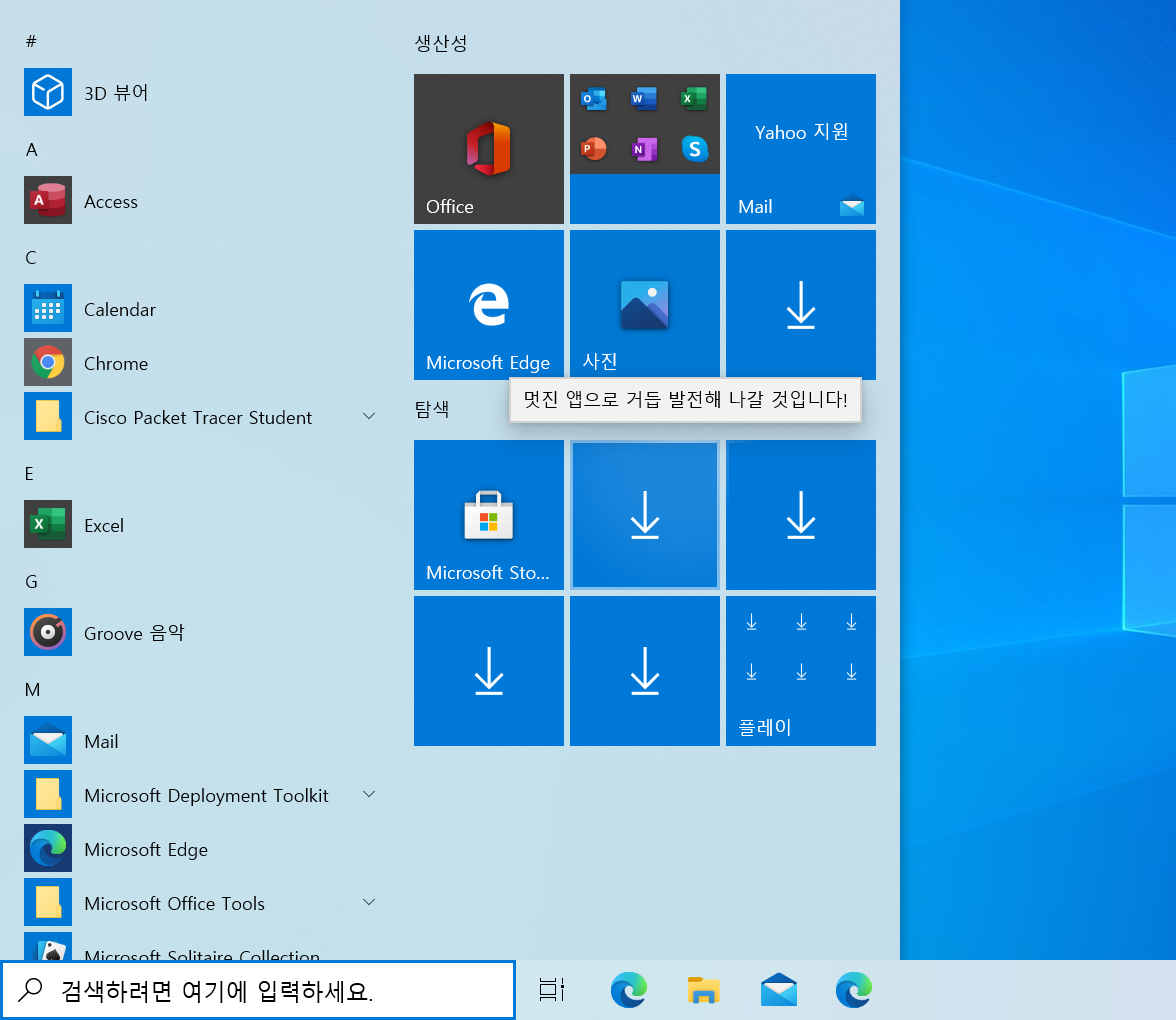The image size is (1176, 1020).
Task: Click the highlighted download tile beside Microsoft Store
Action: tap(645, 514)
